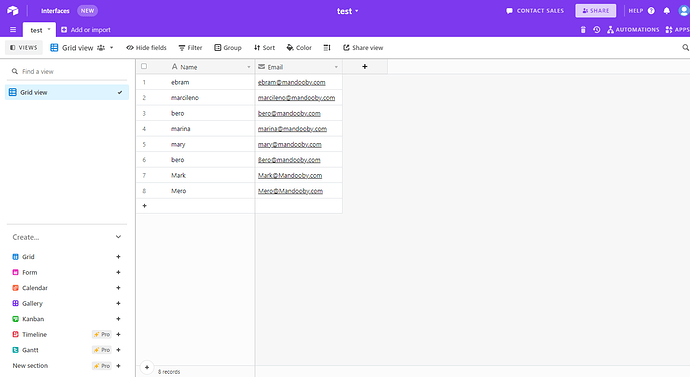Open the Color menu
The width and height of the screenshot is (690, 377).
coord(299,48)
